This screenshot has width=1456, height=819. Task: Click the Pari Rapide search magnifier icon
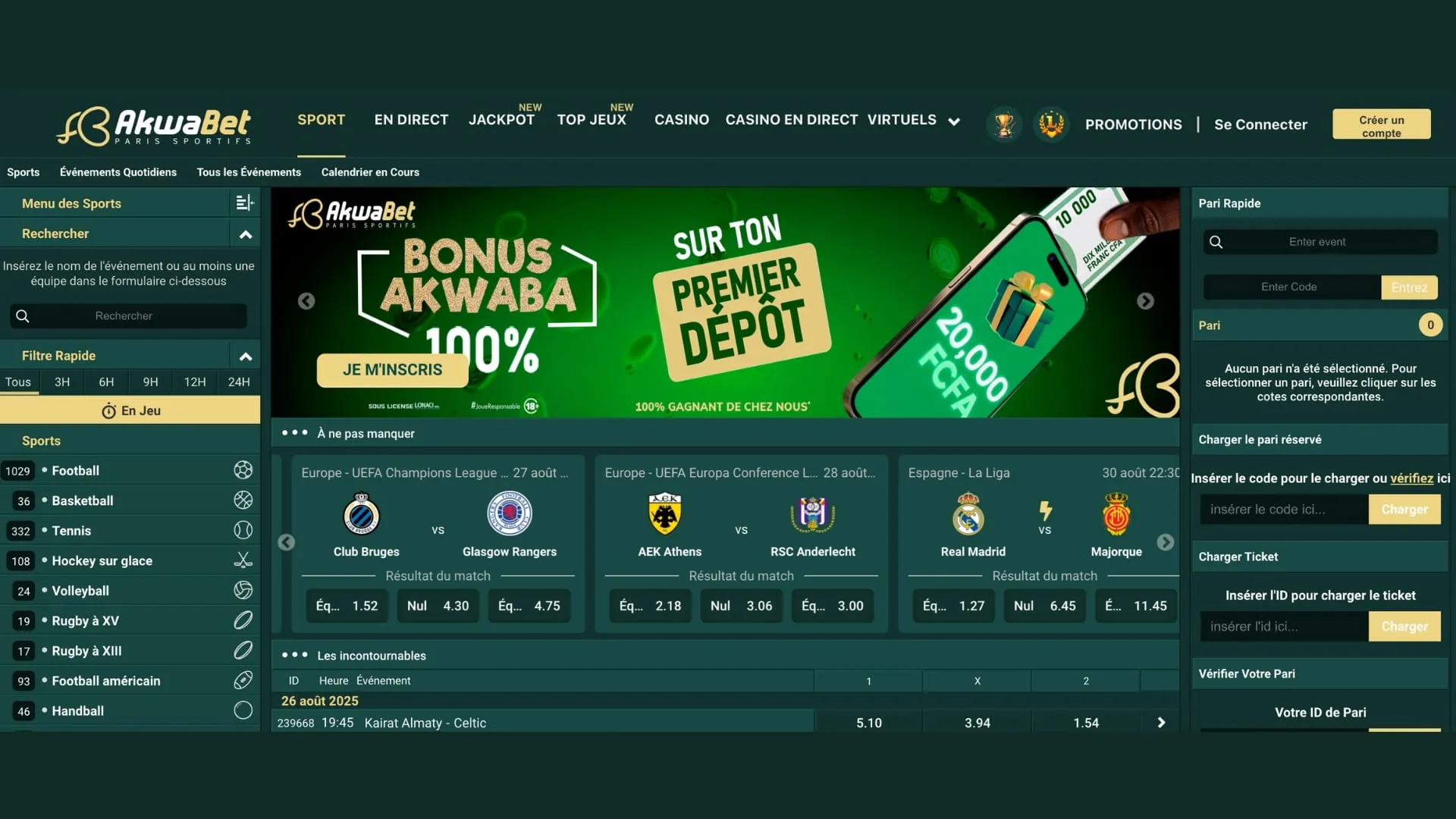point(1216,242)
